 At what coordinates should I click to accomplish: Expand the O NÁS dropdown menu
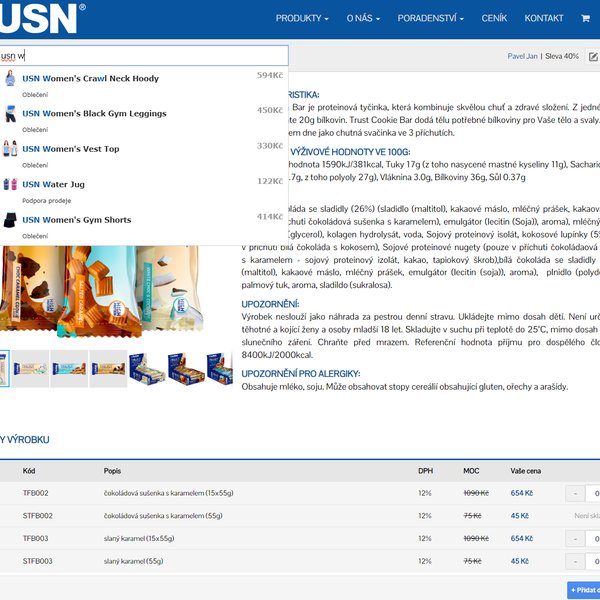tap(365, 18)
